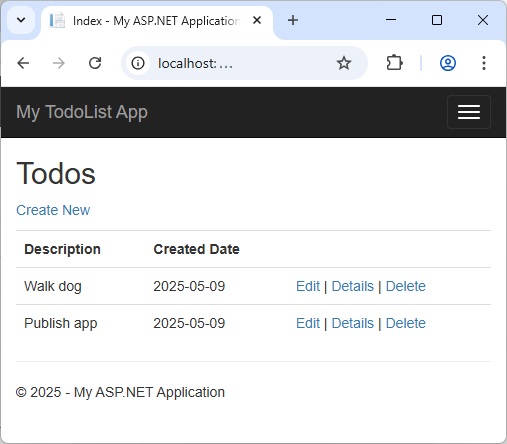Edit the Publish app todo
The width and height of the screenshot is (507, 444).
[308, 323]
